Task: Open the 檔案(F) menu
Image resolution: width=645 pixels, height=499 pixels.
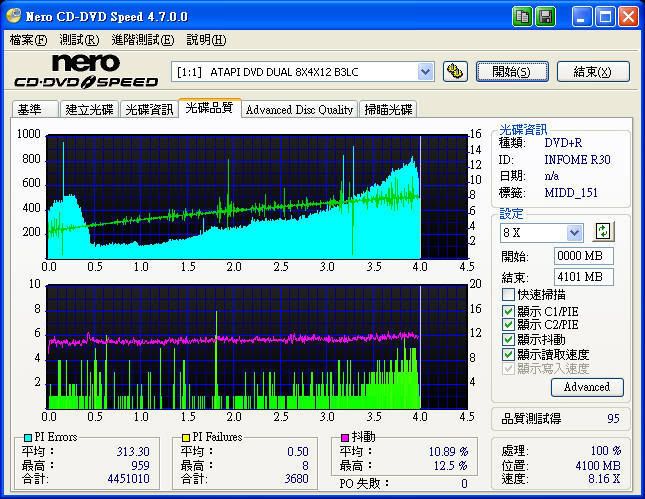Action: [28, 40]
